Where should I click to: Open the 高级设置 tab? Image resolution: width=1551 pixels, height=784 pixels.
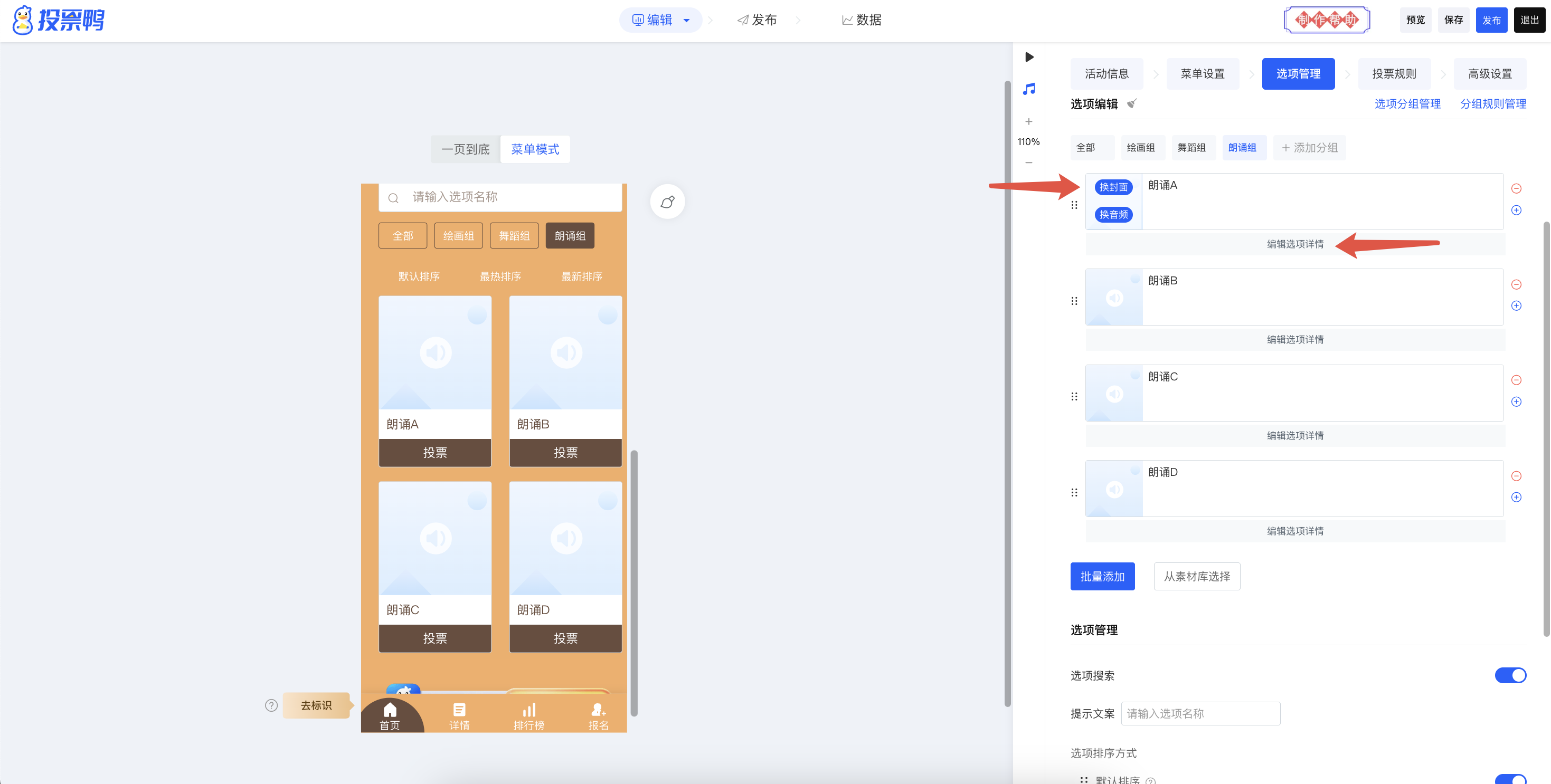point(1490,74)
